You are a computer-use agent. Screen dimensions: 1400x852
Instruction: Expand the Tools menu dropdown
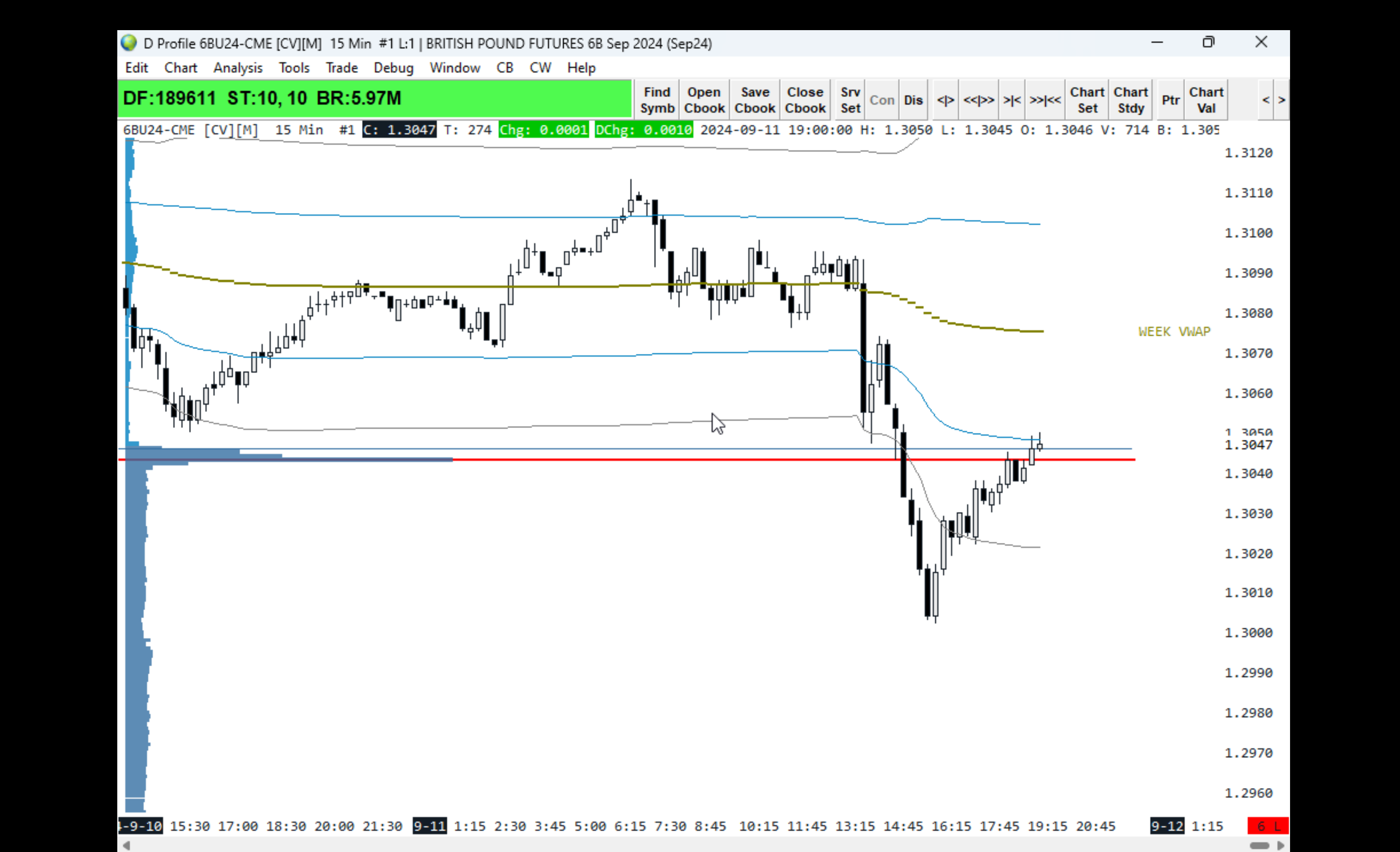point(294,68)
